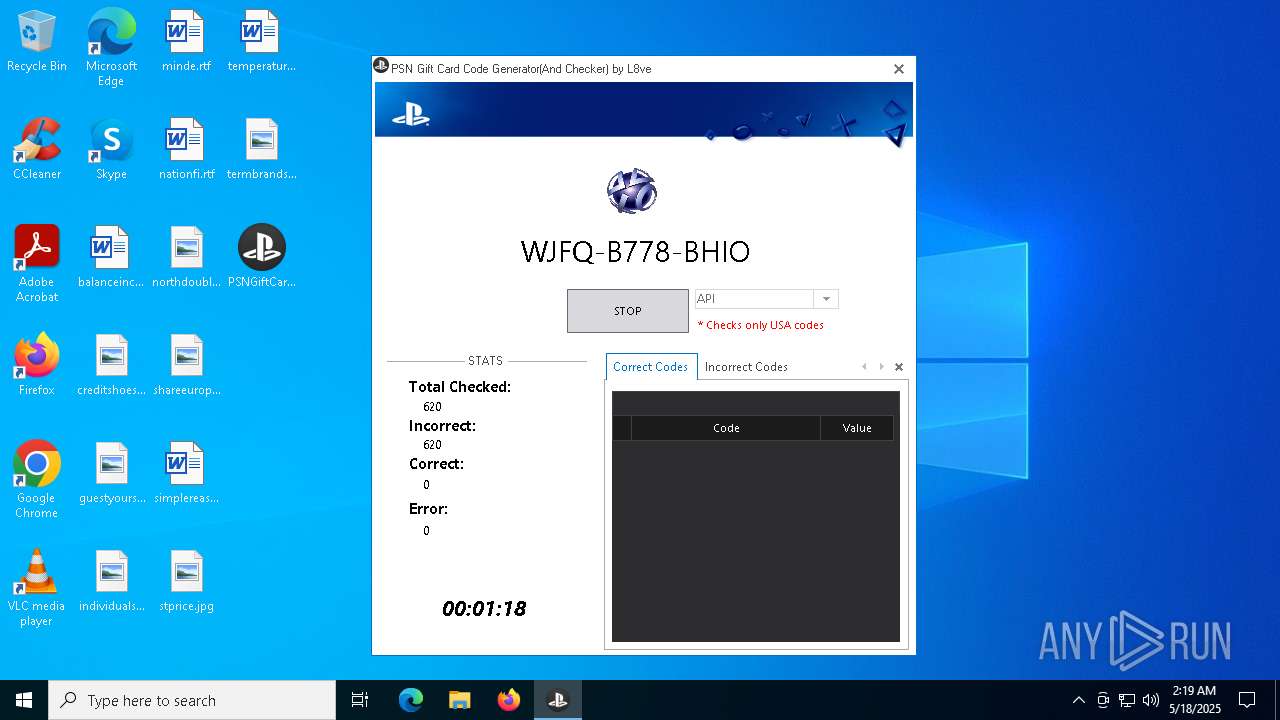The height and width of the screenshot is (720, 1280).
Task: Sort by the Value column header
Action: click(x=857, y=428)
